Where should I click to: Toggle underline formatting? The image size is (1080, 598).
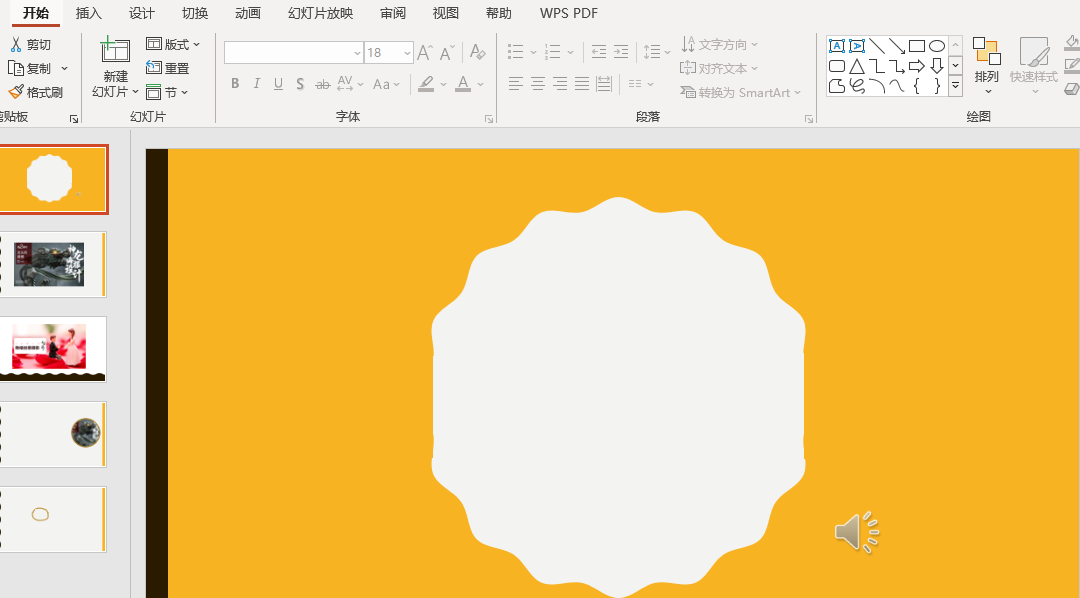[277, 83]
